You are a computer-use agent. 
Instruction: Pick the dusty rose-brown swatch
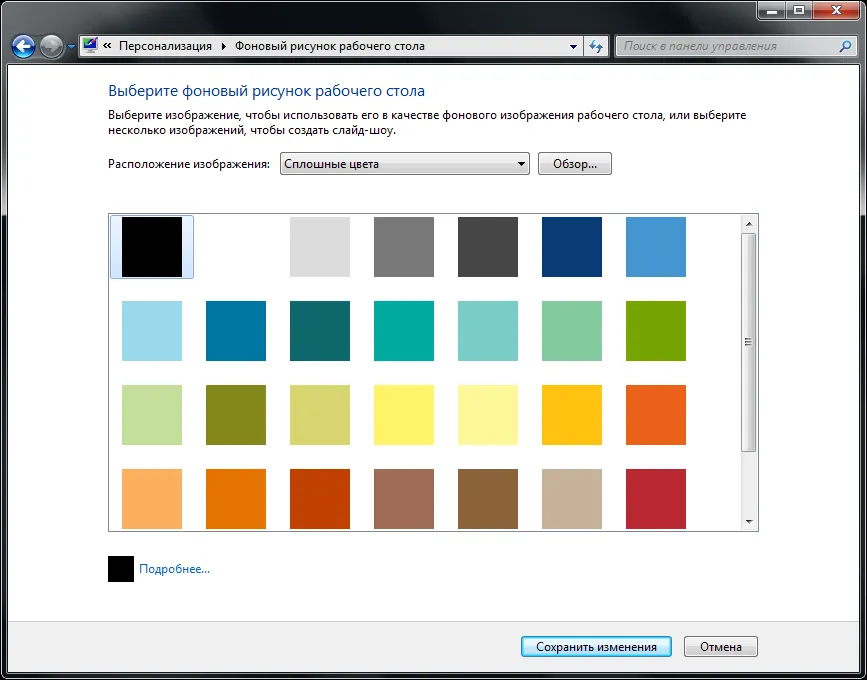pyautogui.click(x=404, y=499)
